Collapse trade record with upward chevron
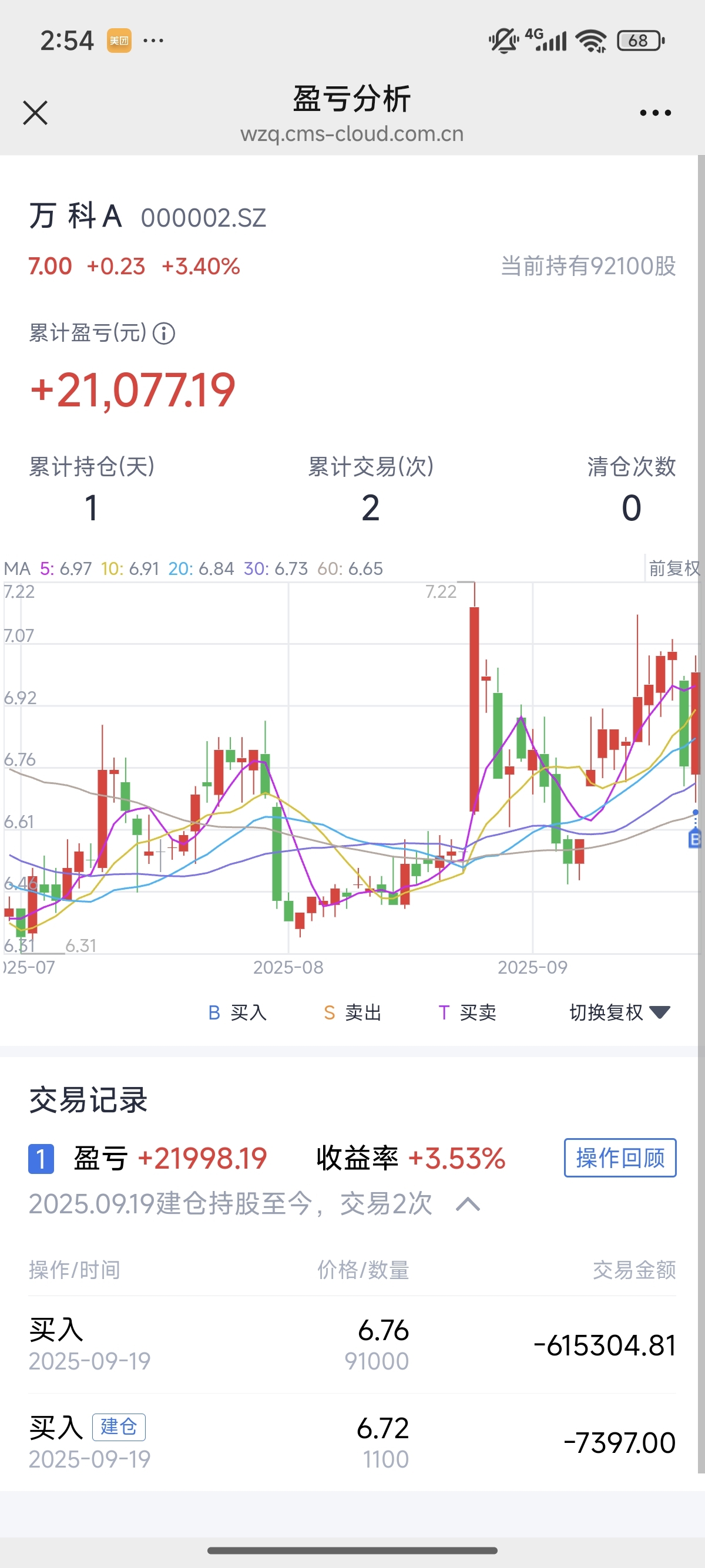Screen dimensions: 705x1568 point(468,1204)
